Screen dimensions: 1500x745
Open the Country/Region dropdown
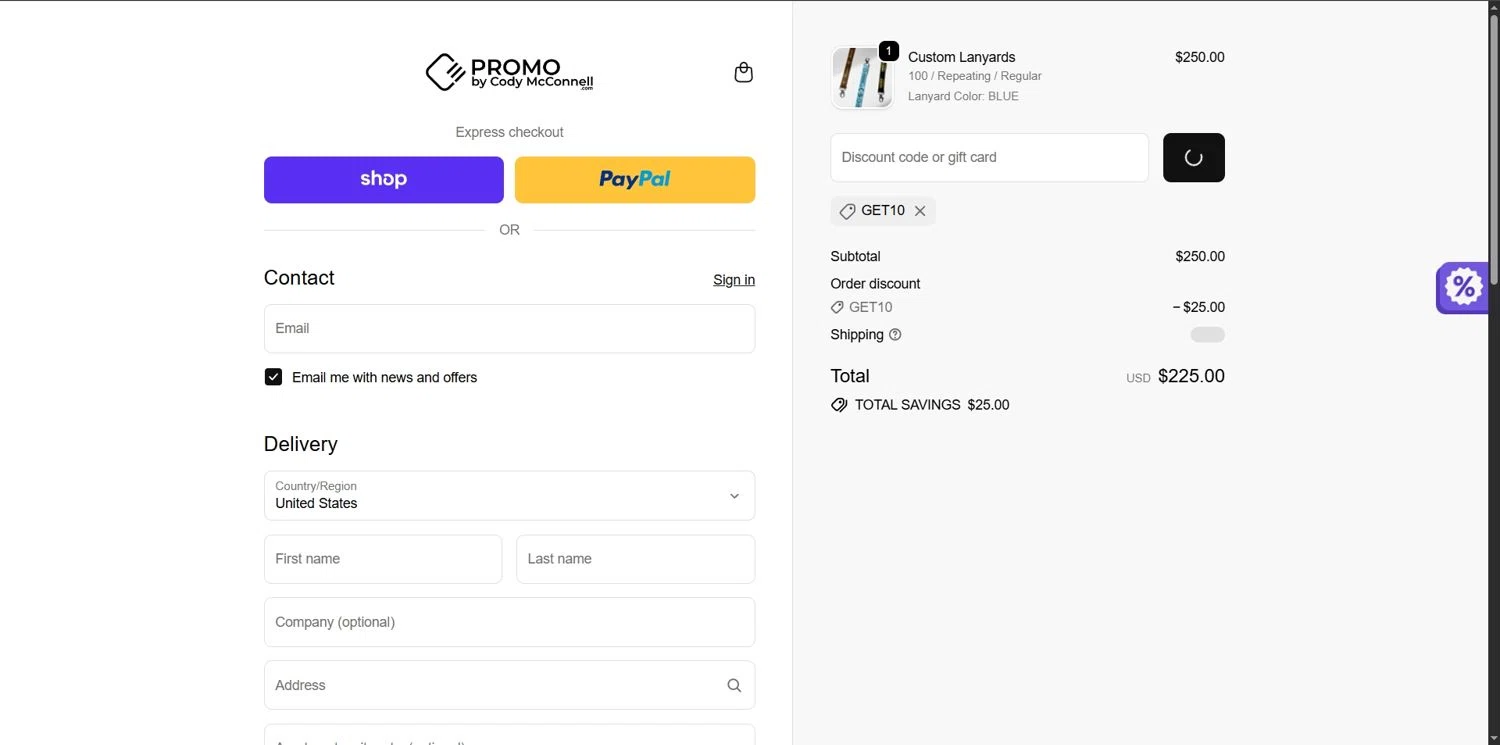pos(509,496)
